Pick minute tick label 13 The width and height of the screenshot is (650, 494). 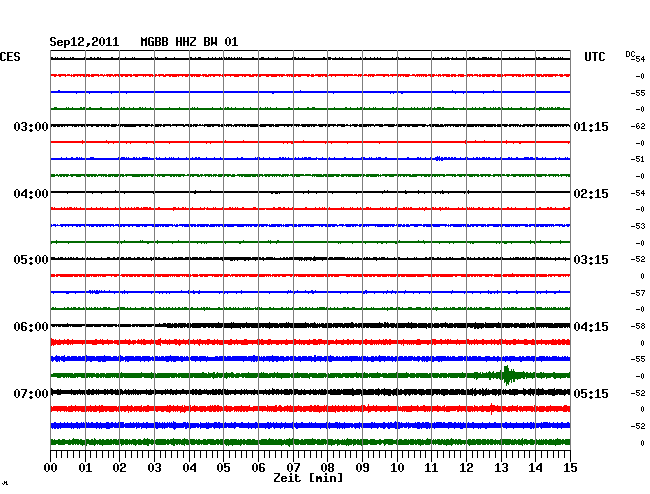[x=501, y=468]
